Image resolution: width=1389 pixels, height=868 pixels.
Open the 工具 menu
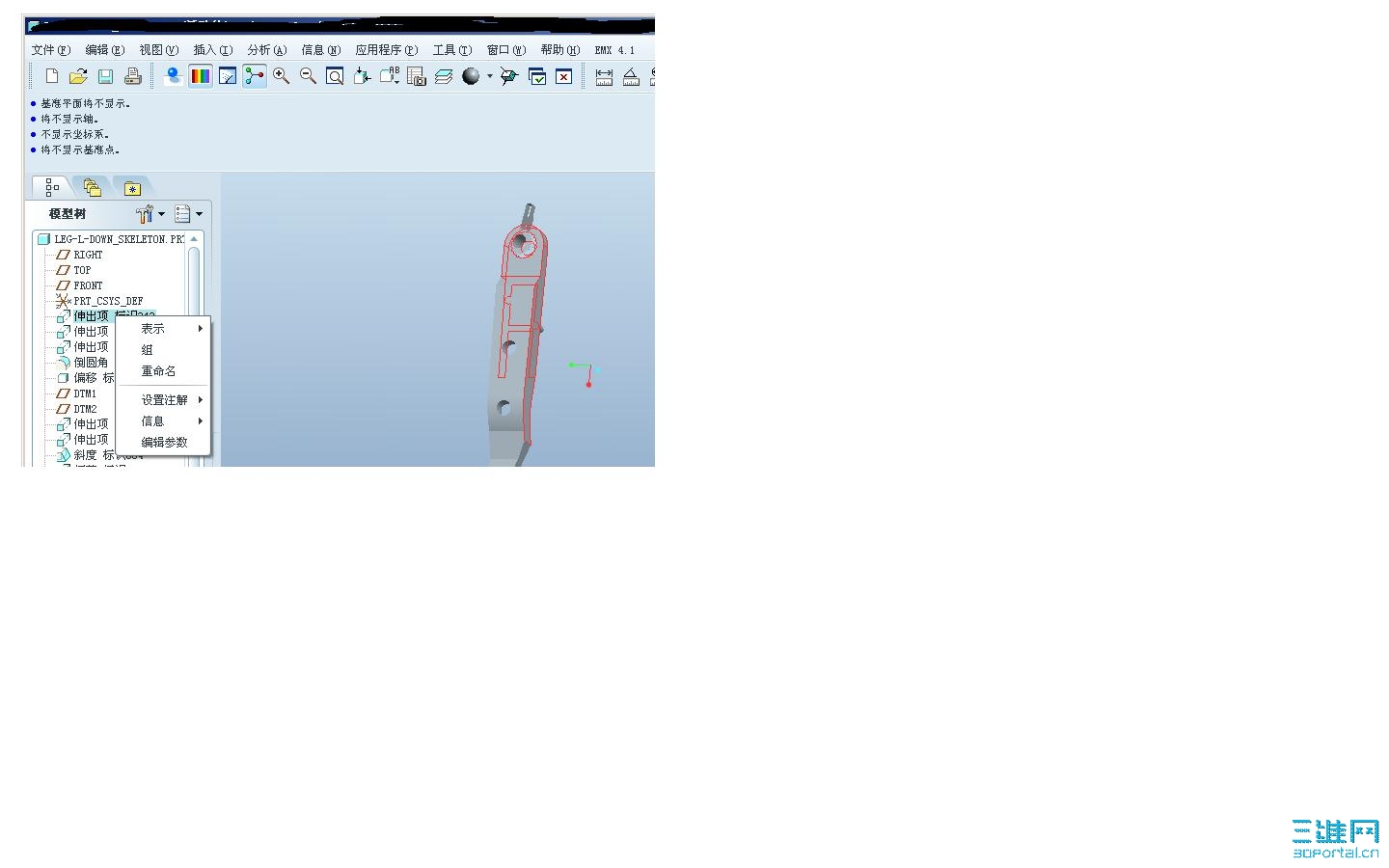(452, 50)
